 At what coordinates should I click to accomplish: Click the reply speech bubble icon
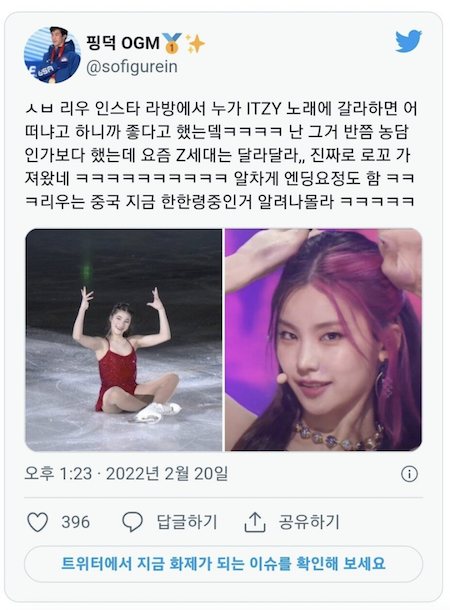click(132, 522)
